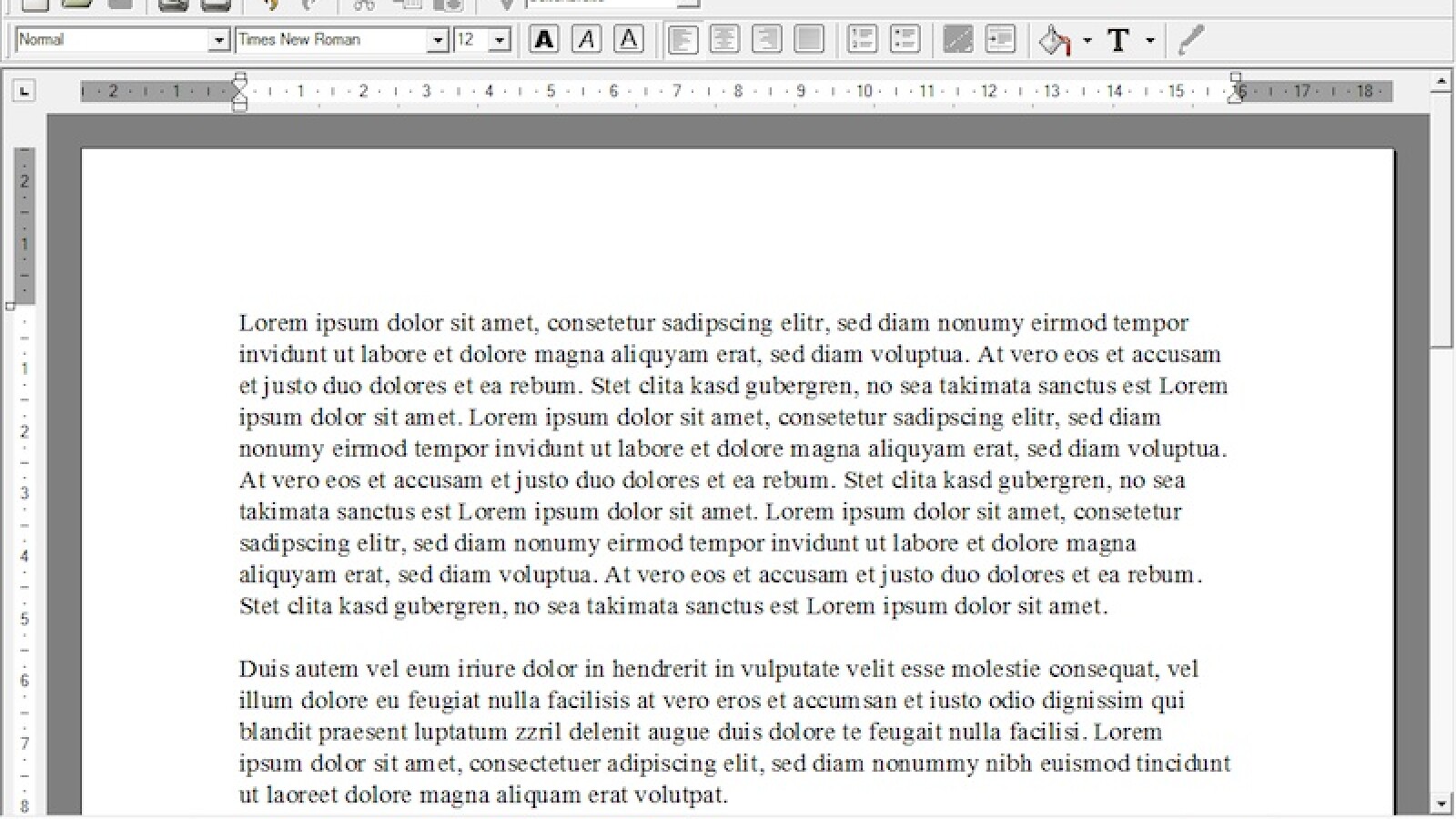Image resolution: width=1456 pixels, height=819 pixels.
Task: Open the Normal paragraph style dropdown
Action: 218,40
